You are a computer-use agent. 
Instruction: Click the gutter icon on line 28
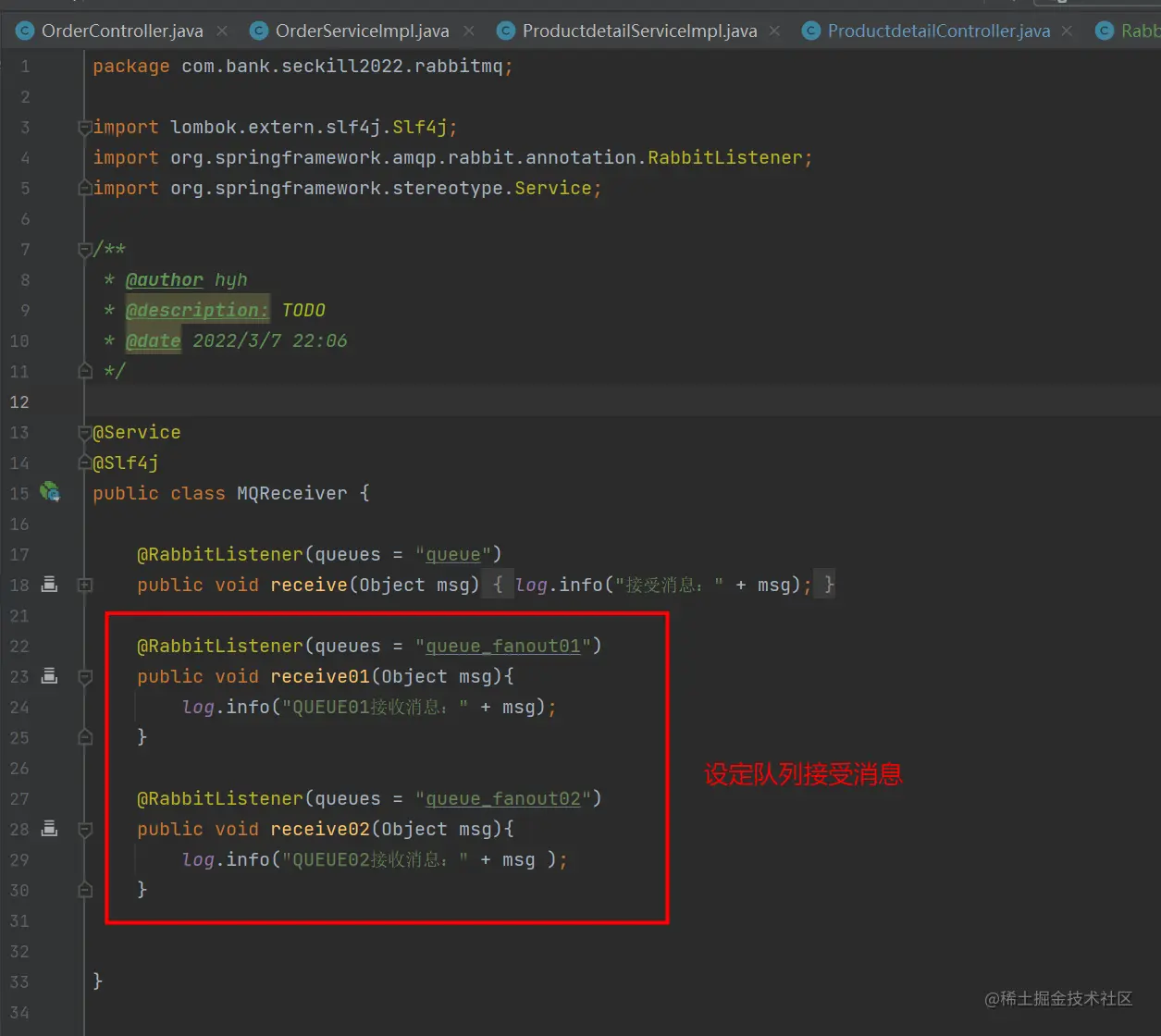pos(50,829)
